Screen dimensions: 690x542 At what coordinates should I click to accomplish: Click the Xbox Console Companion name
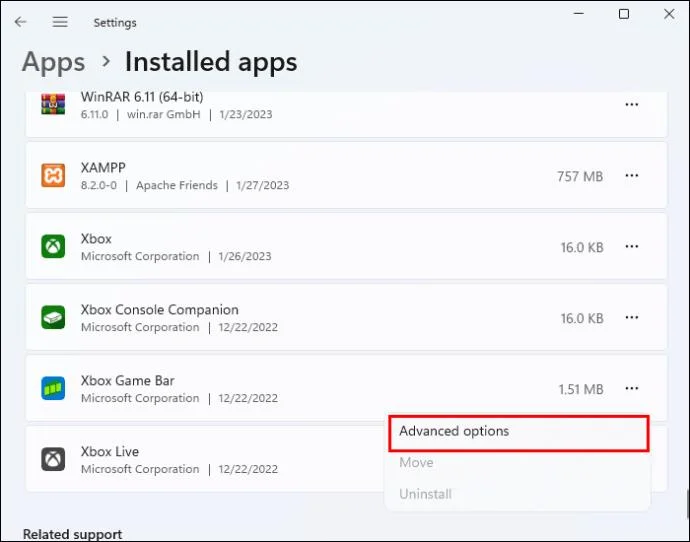pyautogui.click(x=159, y=310)
